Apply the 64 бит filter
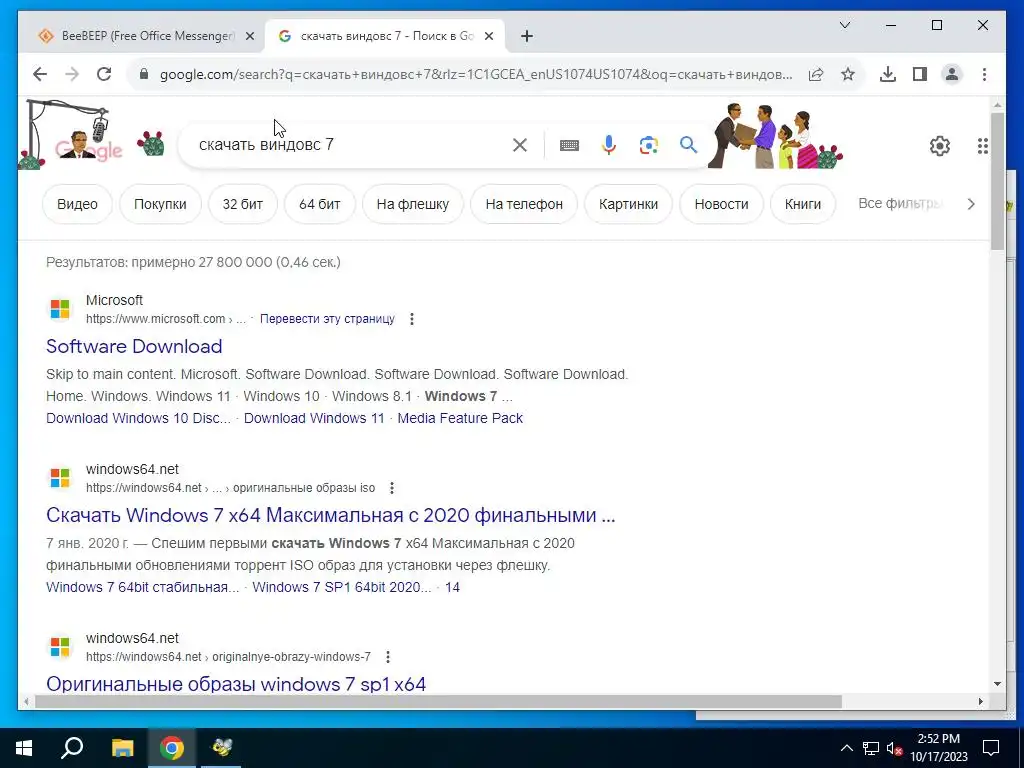Viewport: 1024px width, 768px height. (x=319, y=204)
